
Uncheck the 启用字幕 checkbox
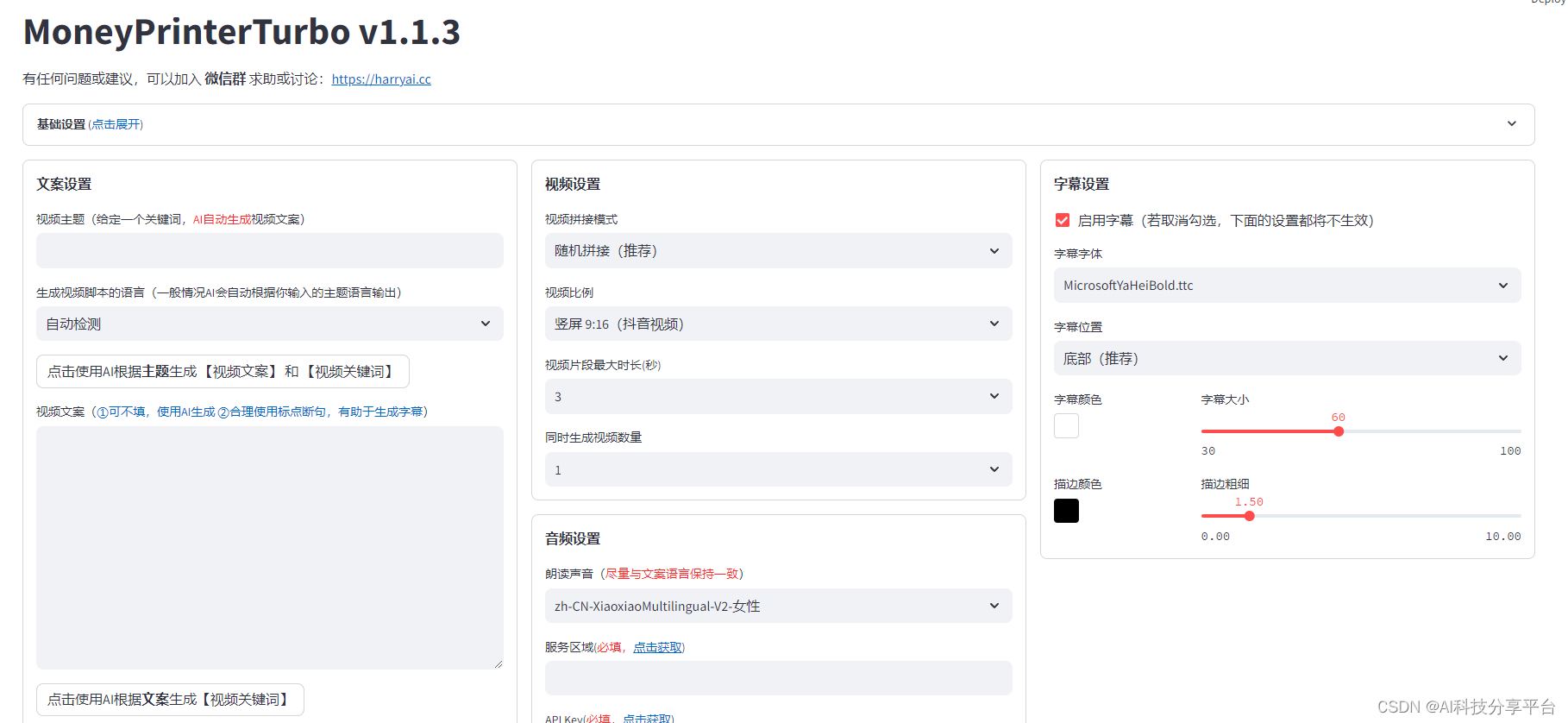(x=1063, y=220)
